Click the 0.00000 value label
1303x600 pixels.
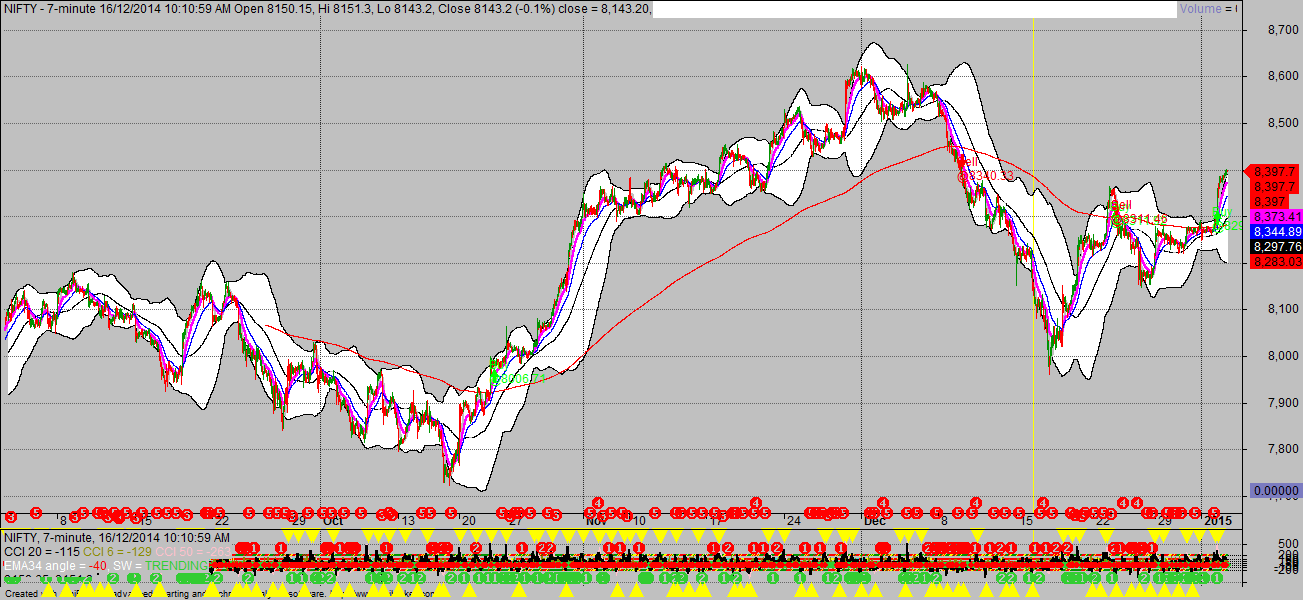tap(1275, 491)
